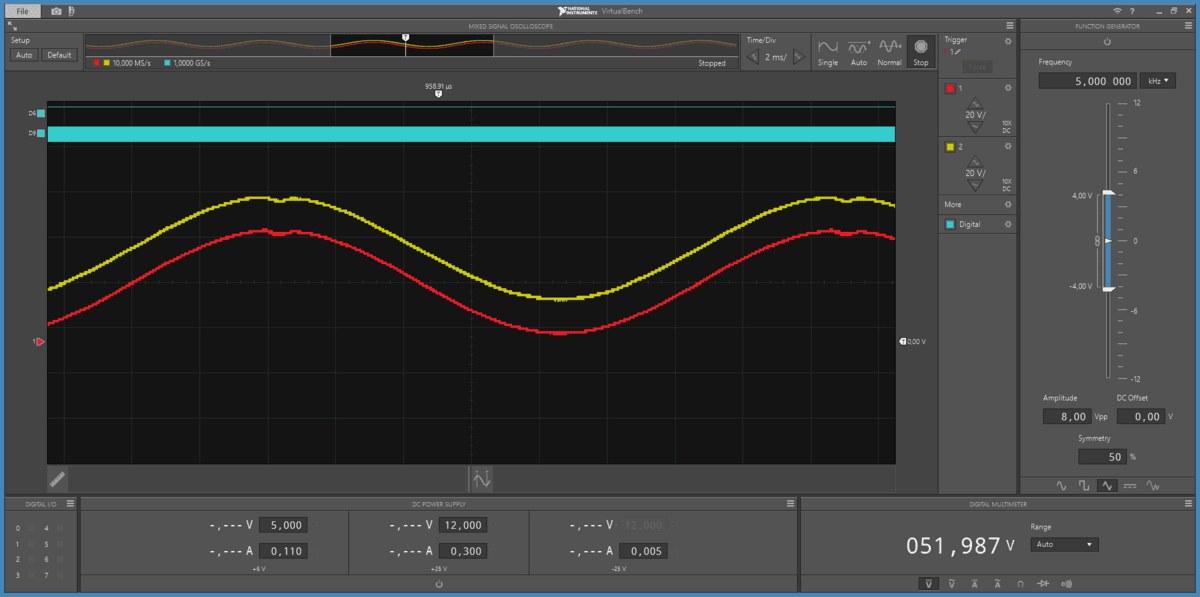Open the File menu
The height and width of the screenshot is (597, 1200).
coord(22,10)
